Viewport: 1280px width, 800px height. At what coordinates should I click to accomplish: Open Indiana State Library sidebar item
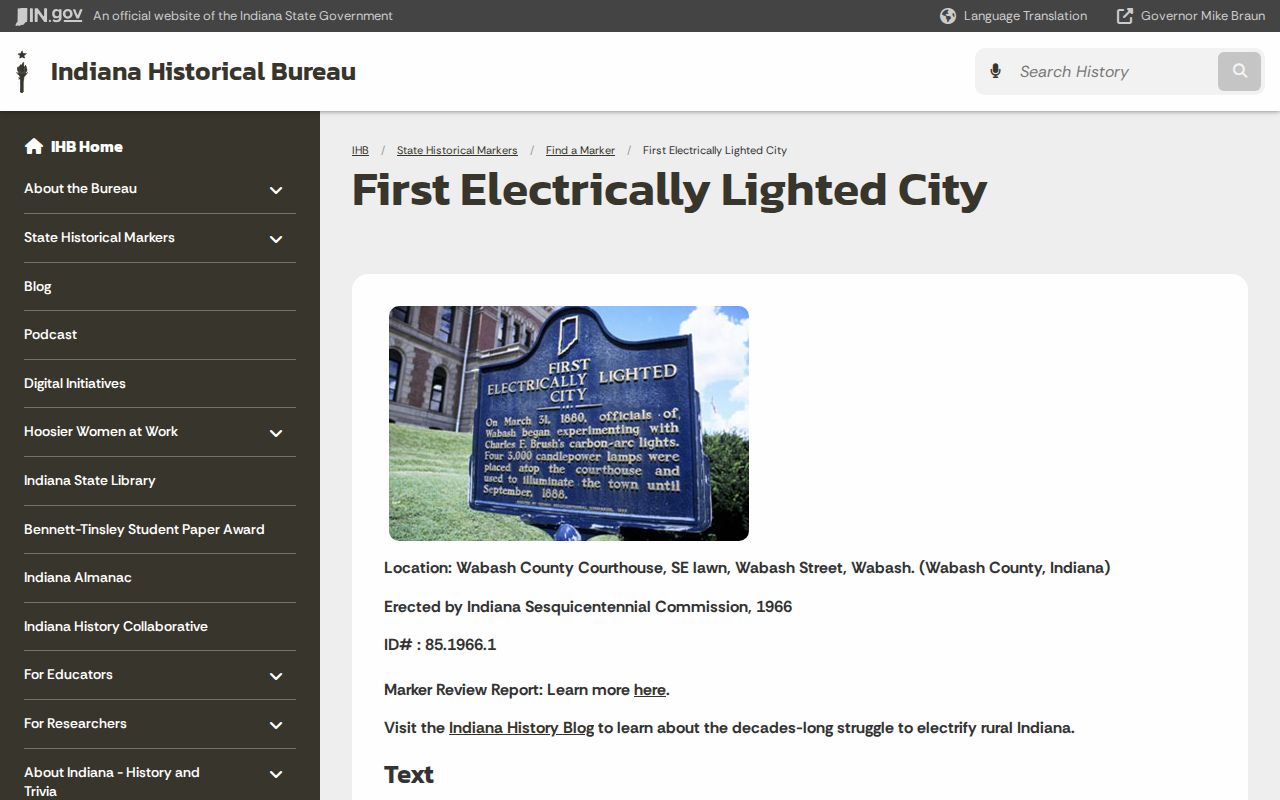tap(160, 480)
